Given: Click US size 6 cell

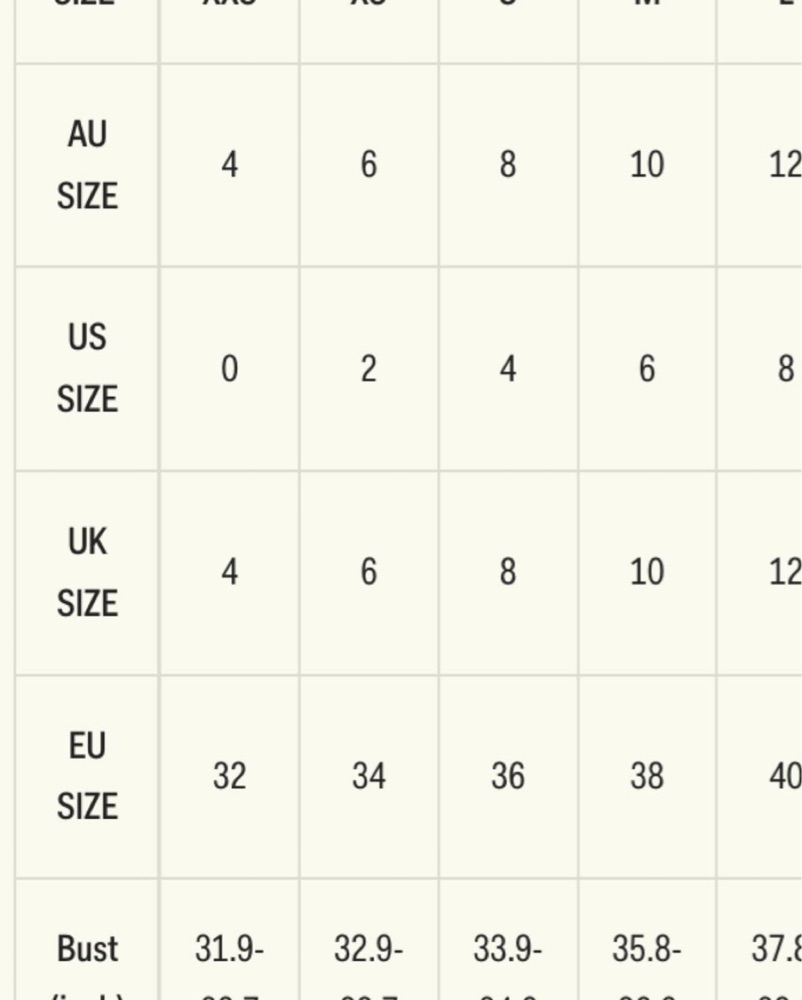Looking at the screenshot, I should 647,368.
